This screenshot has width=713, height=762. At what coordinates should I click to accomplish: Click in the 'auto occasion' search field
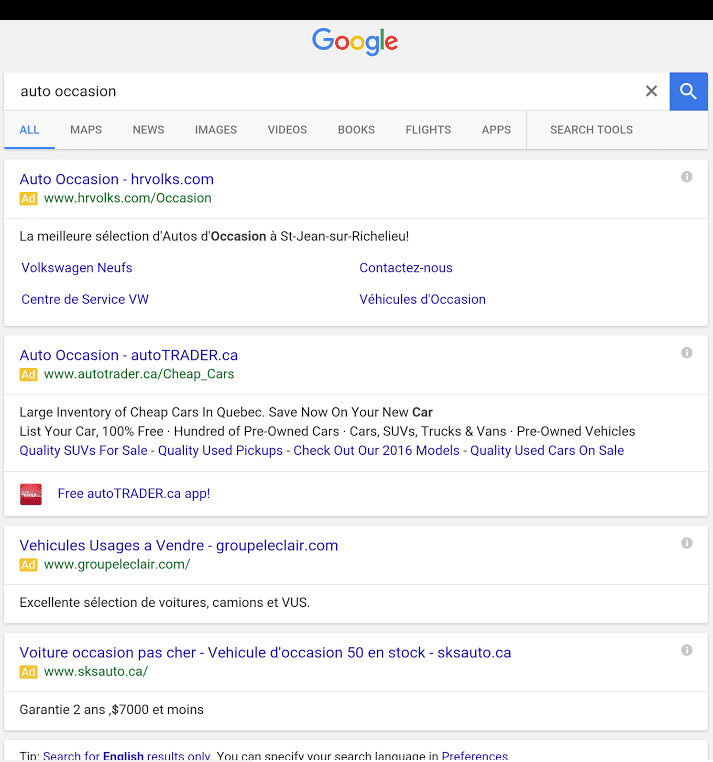click(320, 91)
